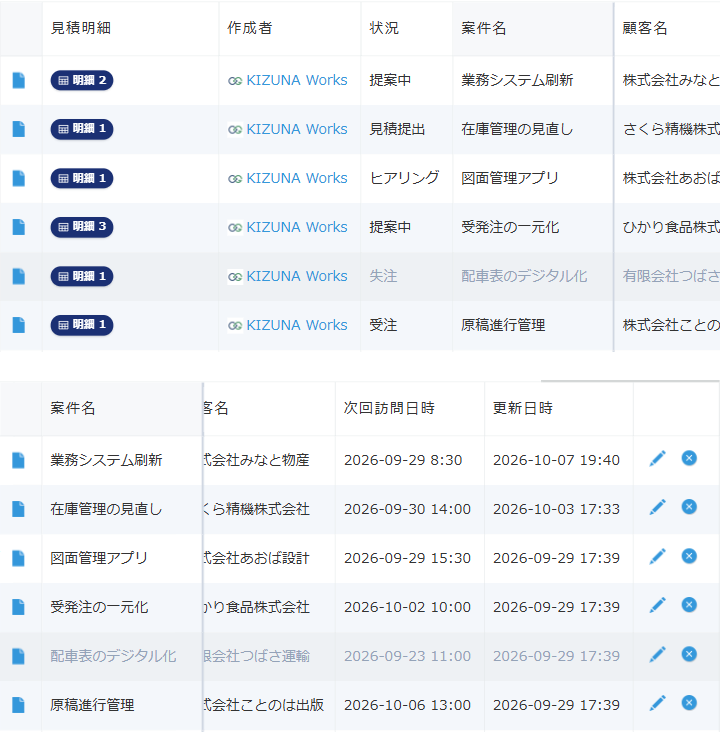Image resolution: width=720 pixels, height=732 pixels.
Task: Select updated date 2026-10-07 19:40
Action: pyautogui.click(x=556, y=460)
